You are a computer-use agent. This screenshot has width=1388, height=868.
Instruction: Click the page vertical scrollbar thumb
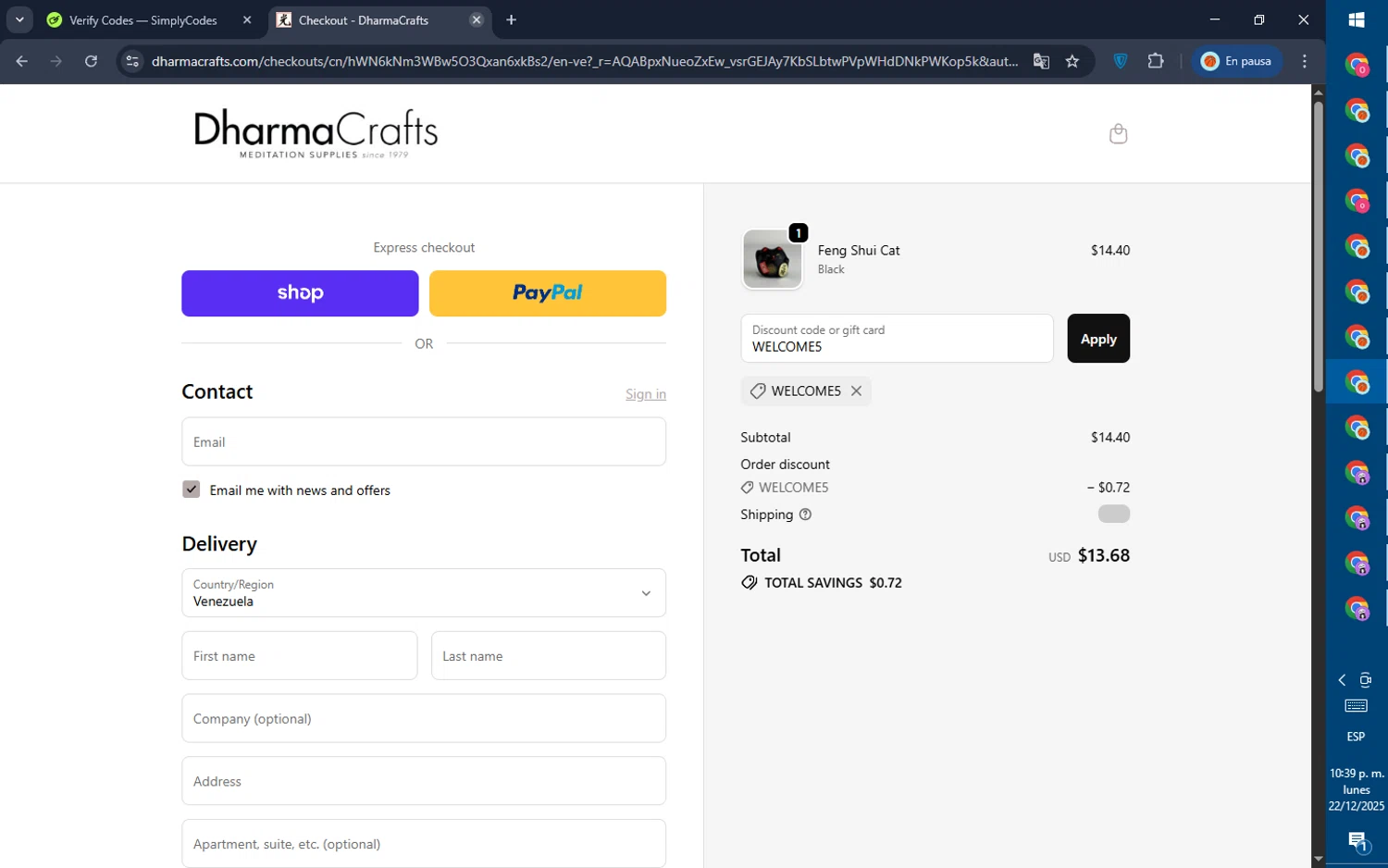point(1319,246)
